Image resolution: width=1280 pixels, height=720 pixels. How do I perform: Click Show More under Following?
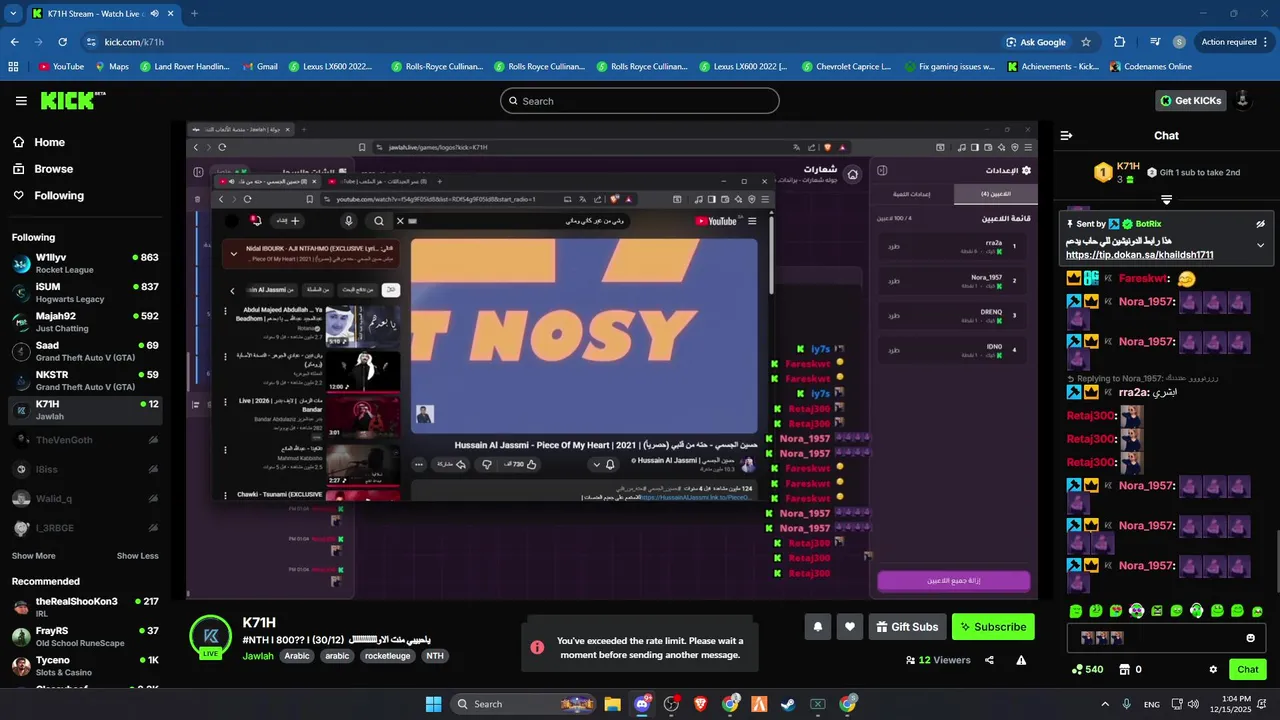point(34,556)
